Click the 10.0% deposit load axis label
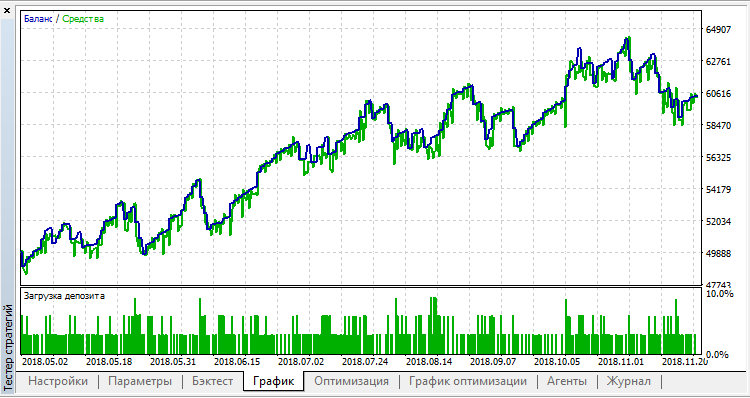The height and width of the screenshot is (398, 750). pyautogui.click(x=720, y=294)
